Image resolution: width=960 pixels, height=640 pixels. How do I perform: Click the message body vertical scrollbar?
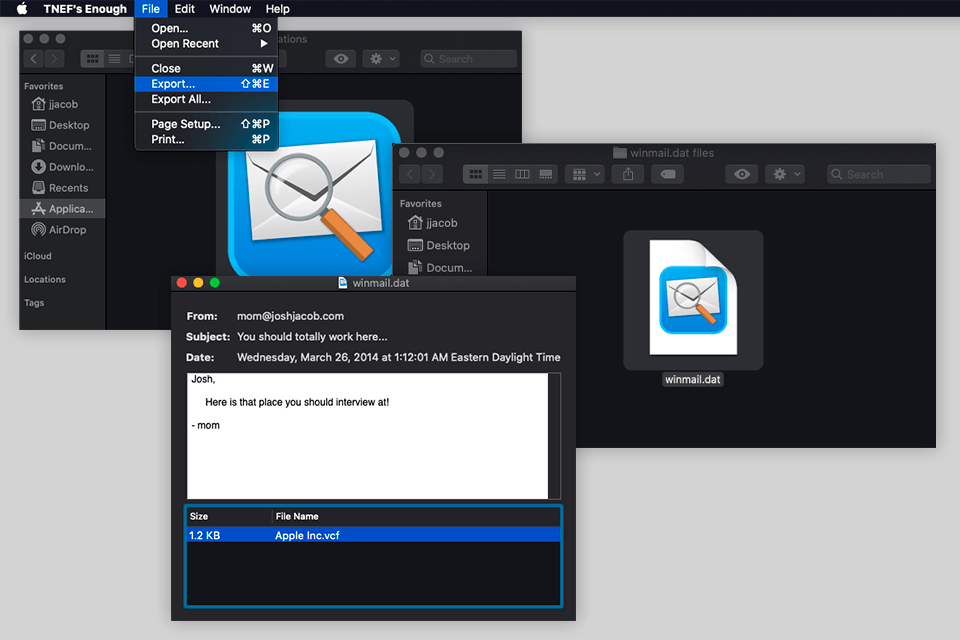coord(554,435)
